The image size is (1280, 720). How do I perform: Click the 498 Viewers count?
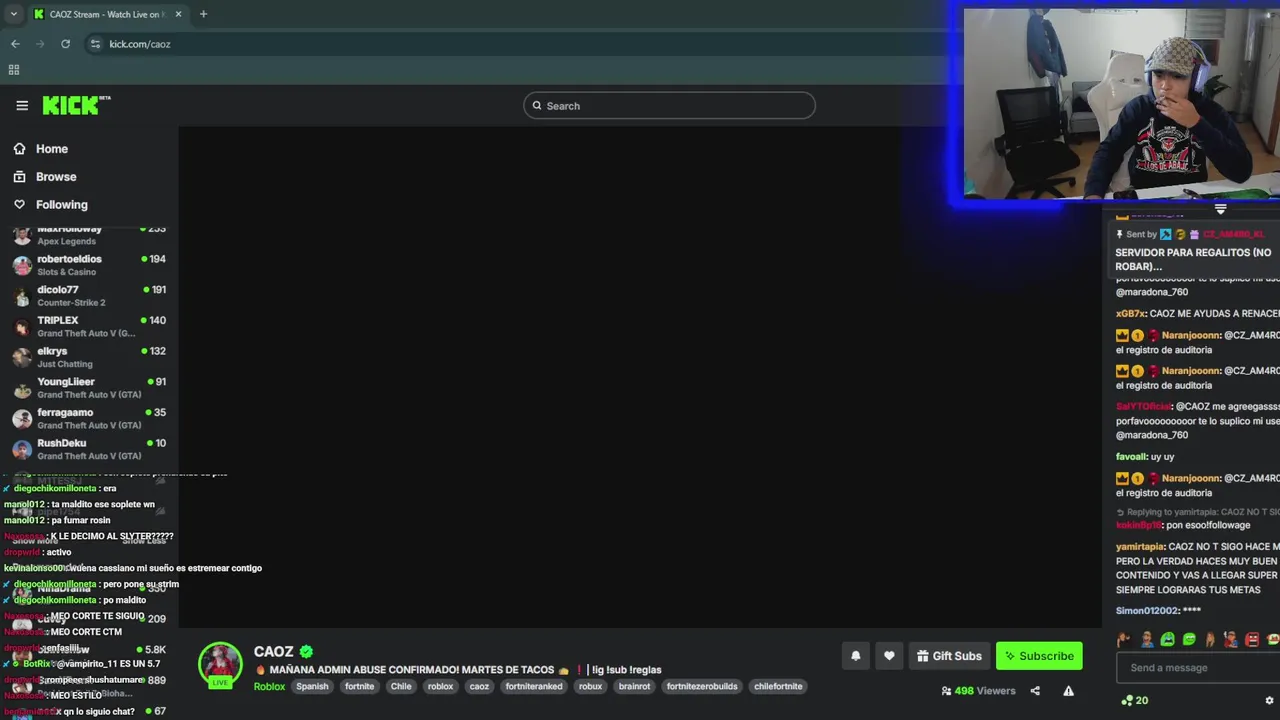(x=978, y=691)
